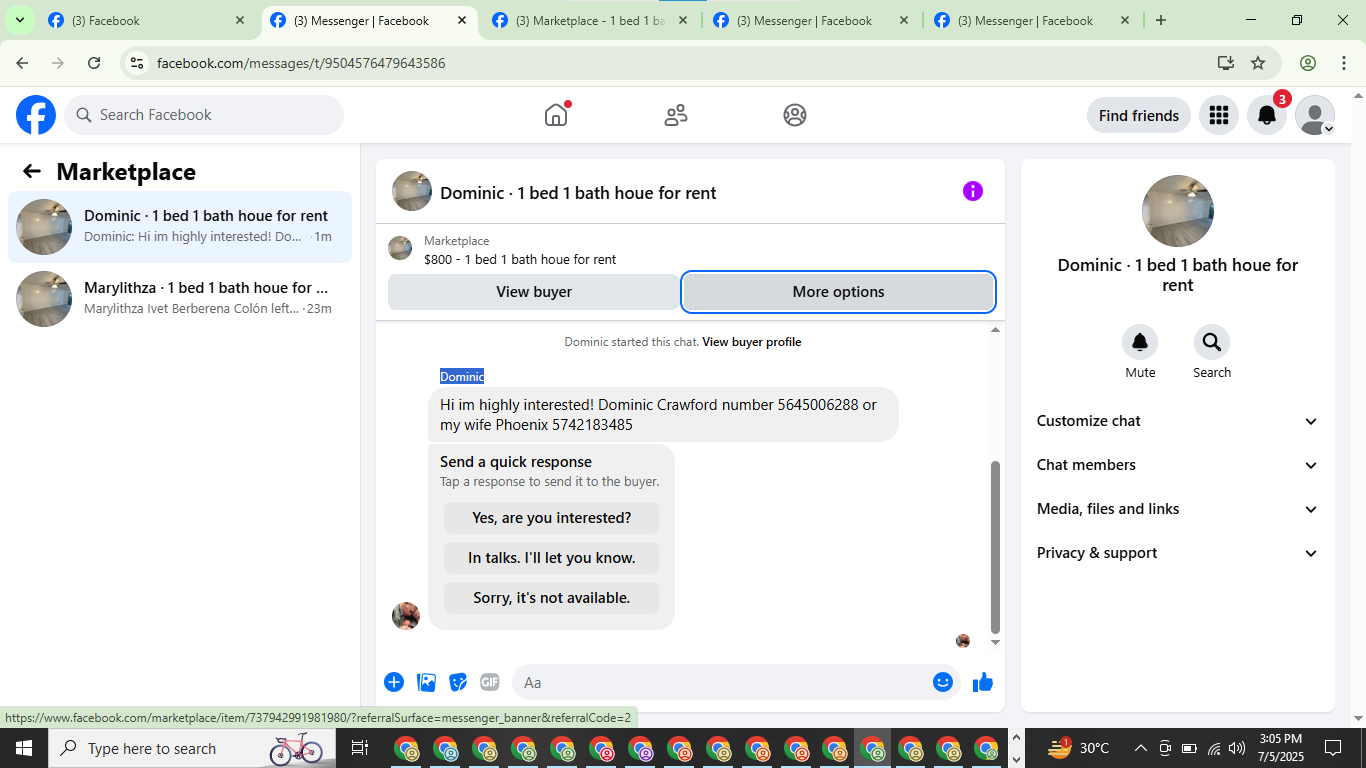Click the browser address bar URL
Screen dimensions: 1366x768
(301, 63)
